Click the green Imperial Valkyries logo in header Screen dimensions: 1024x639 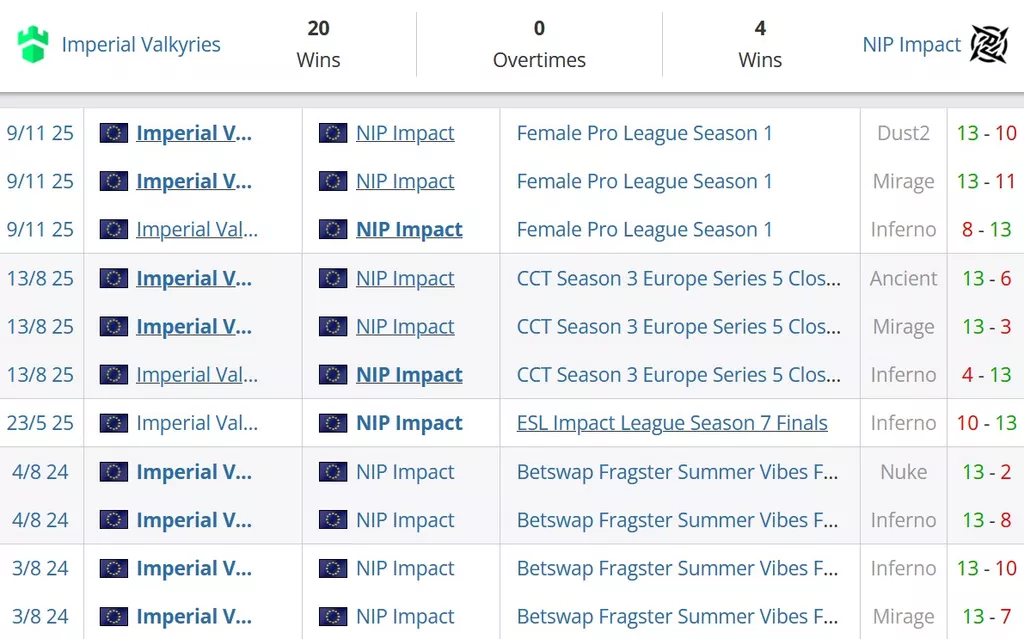click(33, 45)
